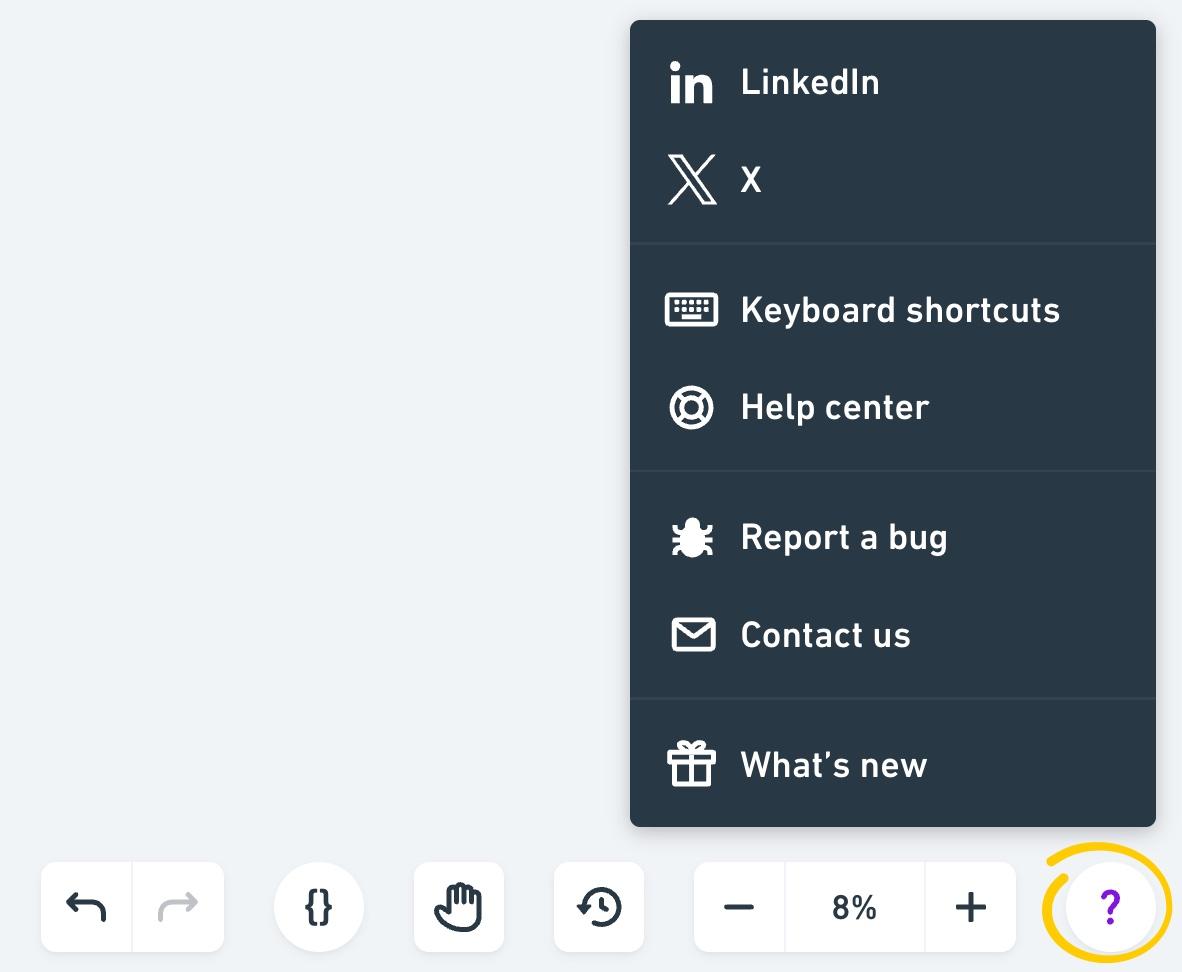Click the undo arrow button
The height and width of the screenshot is (972, 1182).
coord(86,907)
